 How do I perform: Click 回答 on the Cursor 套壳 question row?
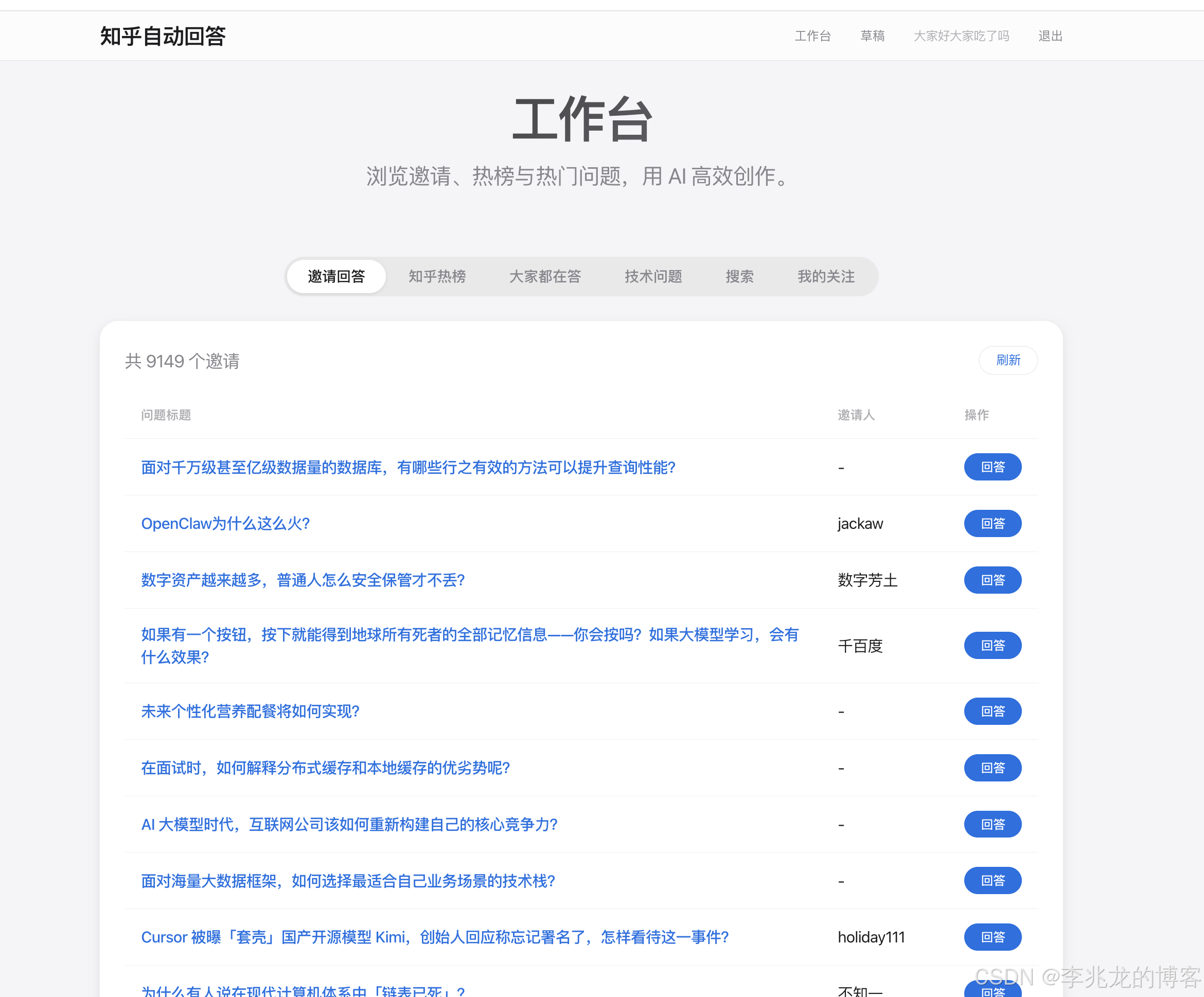(993, 937)
